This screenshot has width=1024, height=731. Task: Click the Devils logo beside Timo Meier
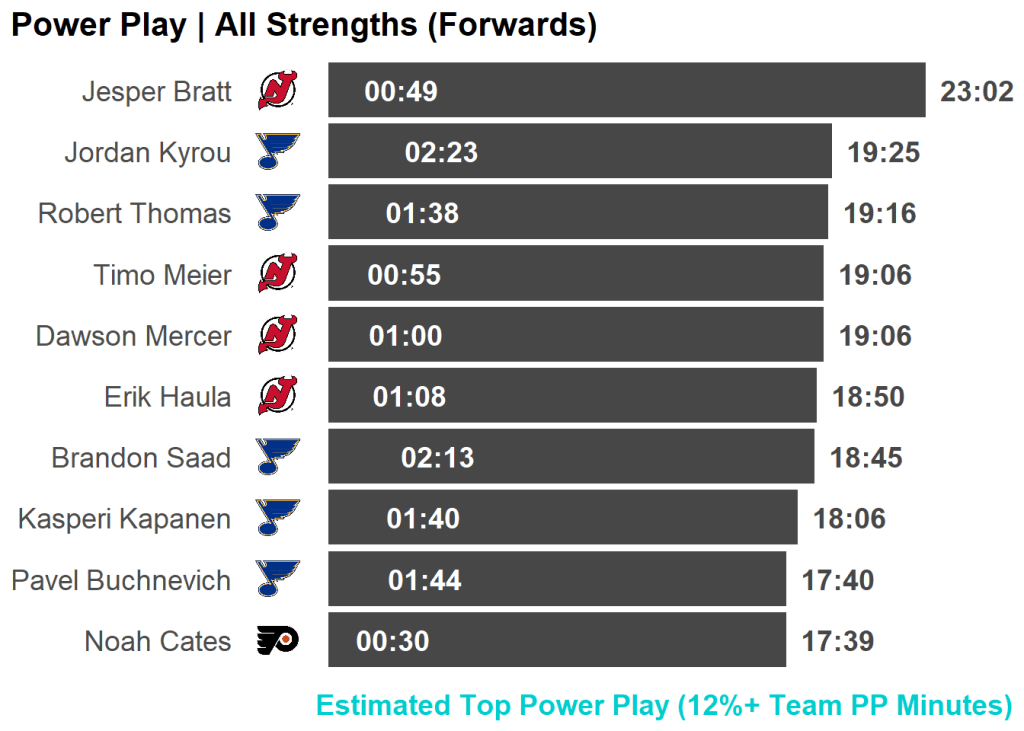click(x=277, y=274)
